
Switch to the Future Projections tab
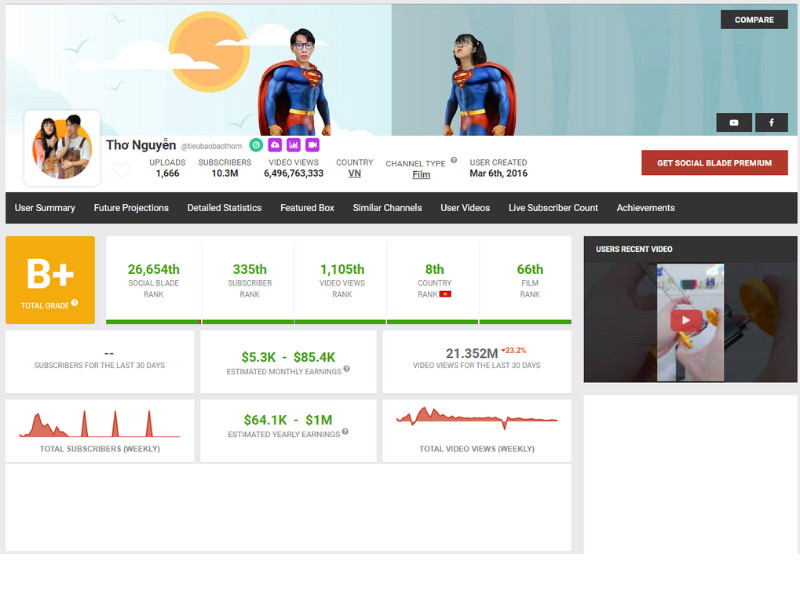pyautogui.click(x=131, y=208)
